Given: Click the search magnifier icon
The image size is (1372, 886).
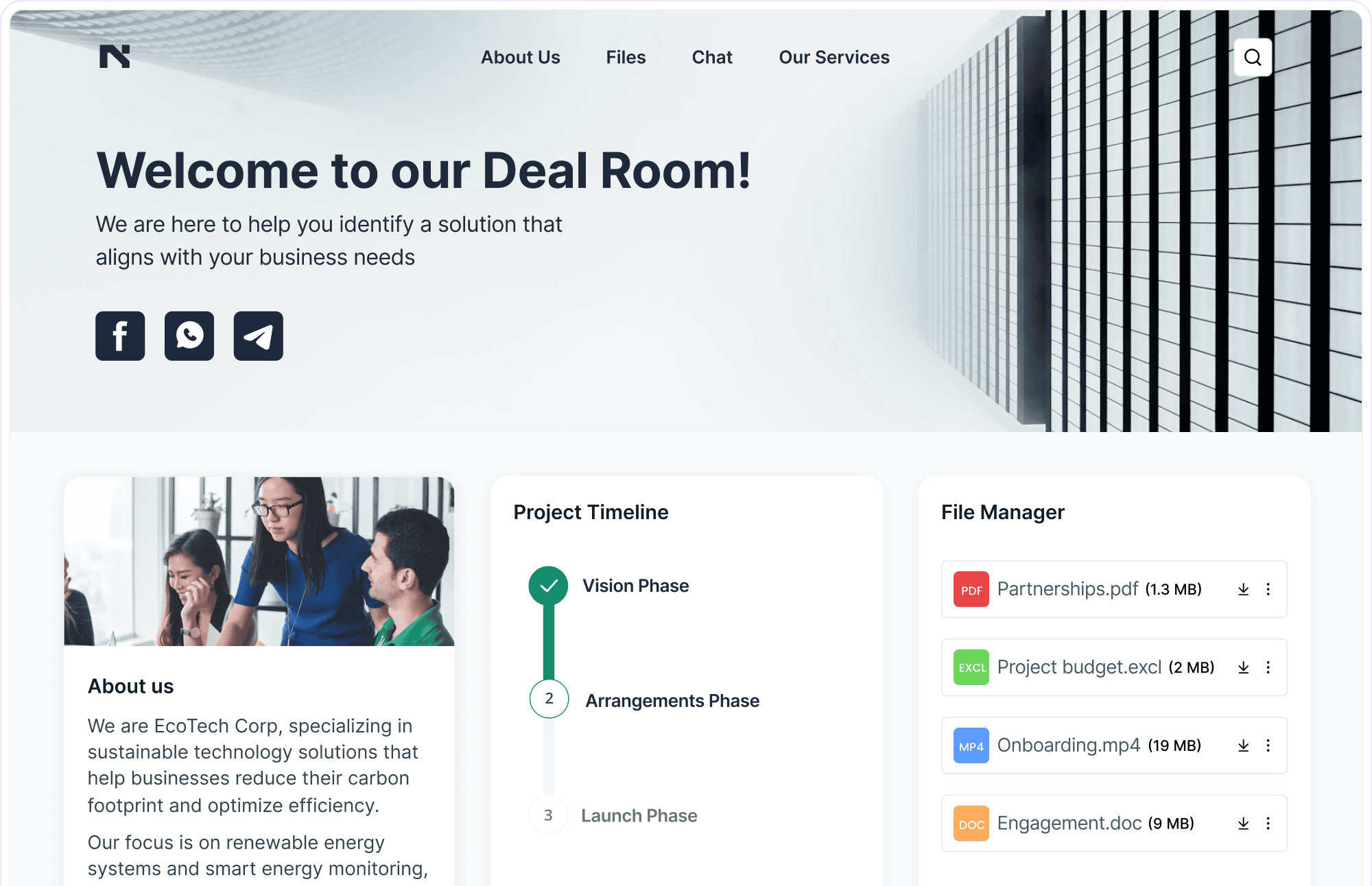Looking at the screenshot, I should (x=1252, y=57).
